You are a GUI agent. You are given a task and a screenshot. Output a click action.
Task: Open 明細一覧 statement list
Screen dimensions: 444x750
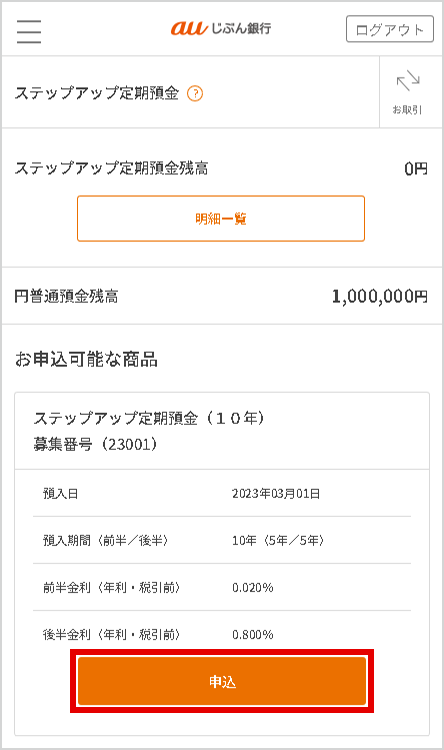[221, 219]
